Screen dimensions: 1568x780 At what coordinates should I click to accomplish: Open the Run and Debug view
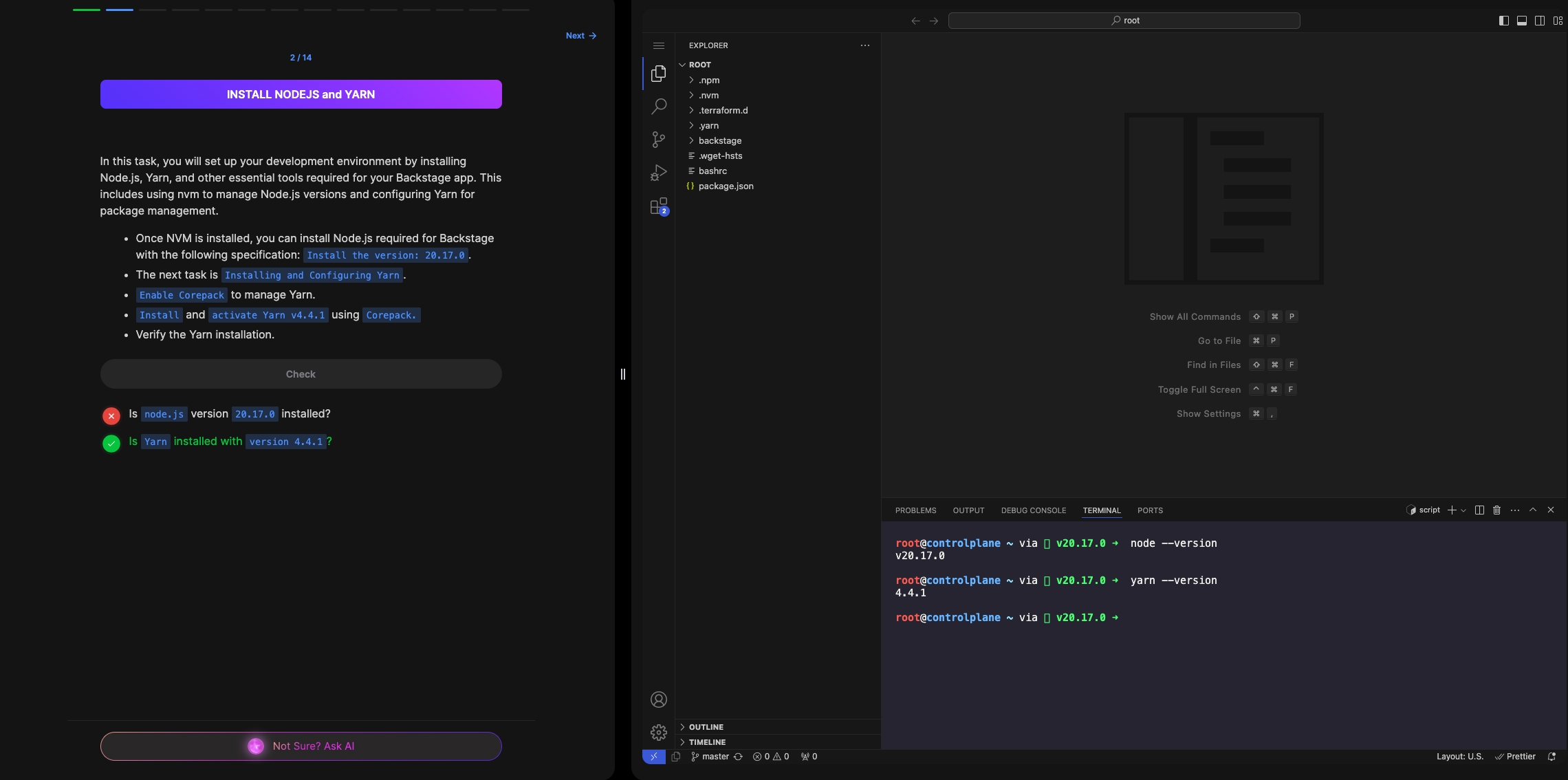[x=658, y=172]
